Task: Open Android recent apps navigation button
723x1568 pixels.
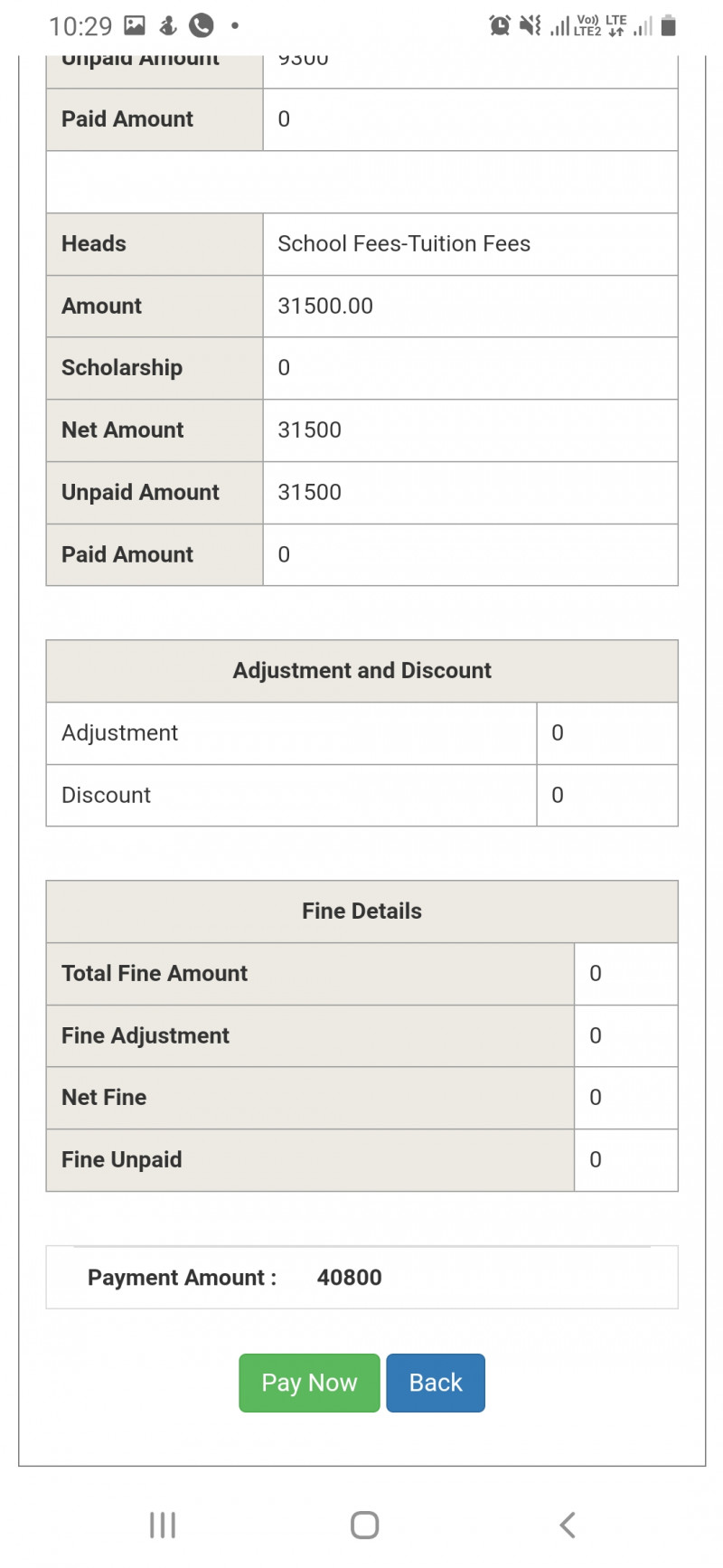Action: pos(163,1525)
